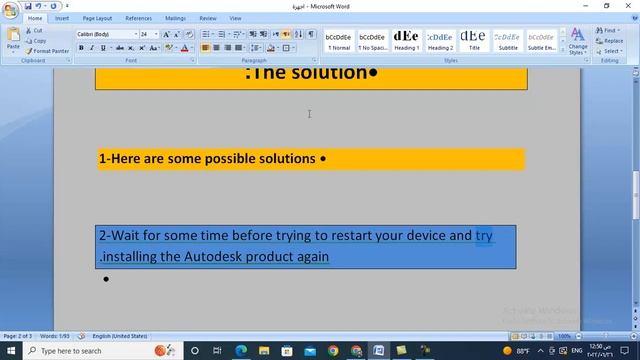Open the Change Case menu

154,48
